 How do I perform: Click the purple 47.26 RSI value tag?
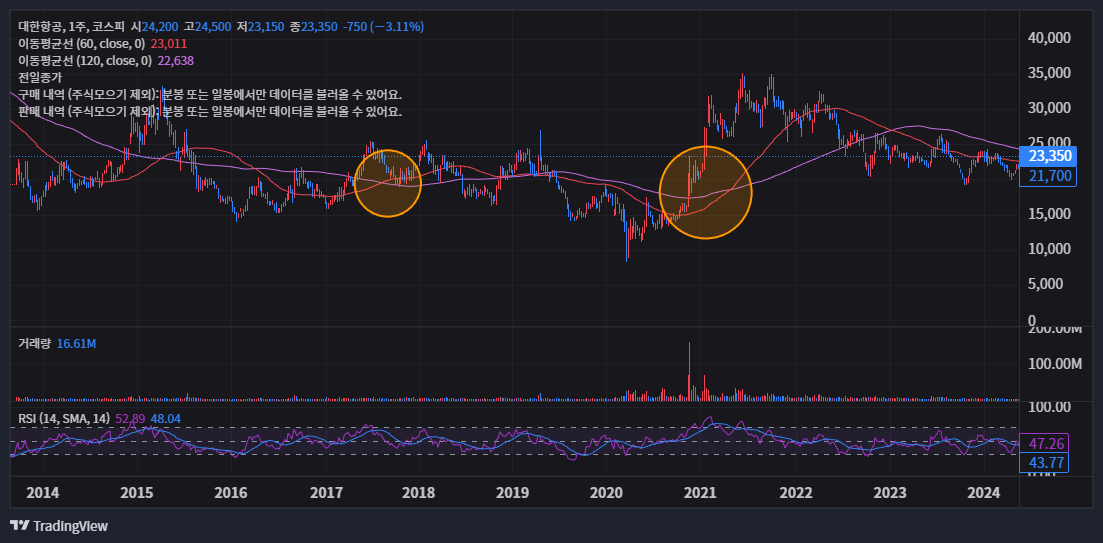point(1044,444)
